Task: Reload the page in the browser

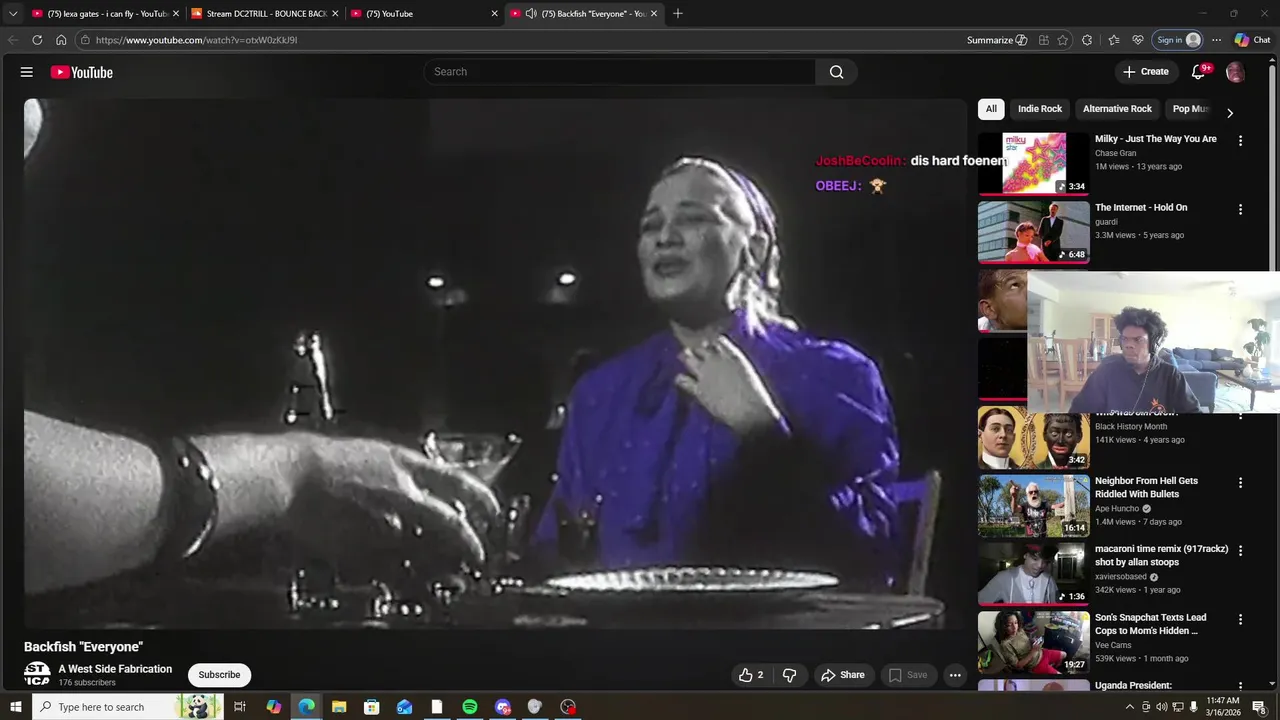Action: (37, 40)
